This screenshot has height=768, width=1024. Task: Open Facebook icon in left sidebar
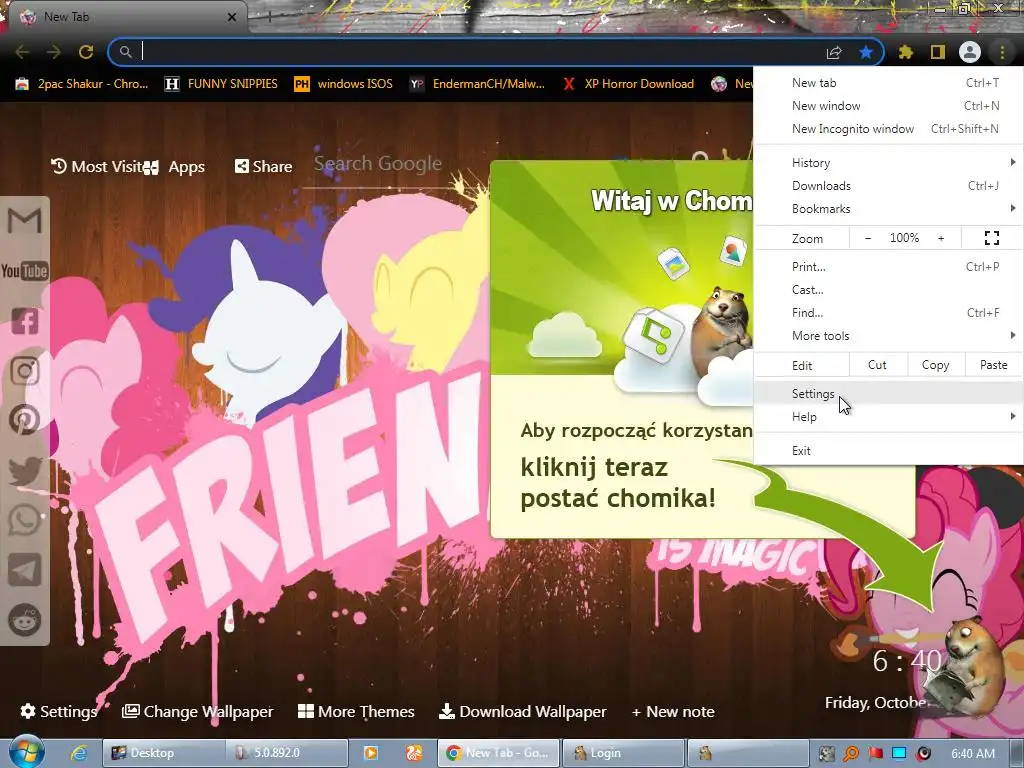tap(24, 321)
